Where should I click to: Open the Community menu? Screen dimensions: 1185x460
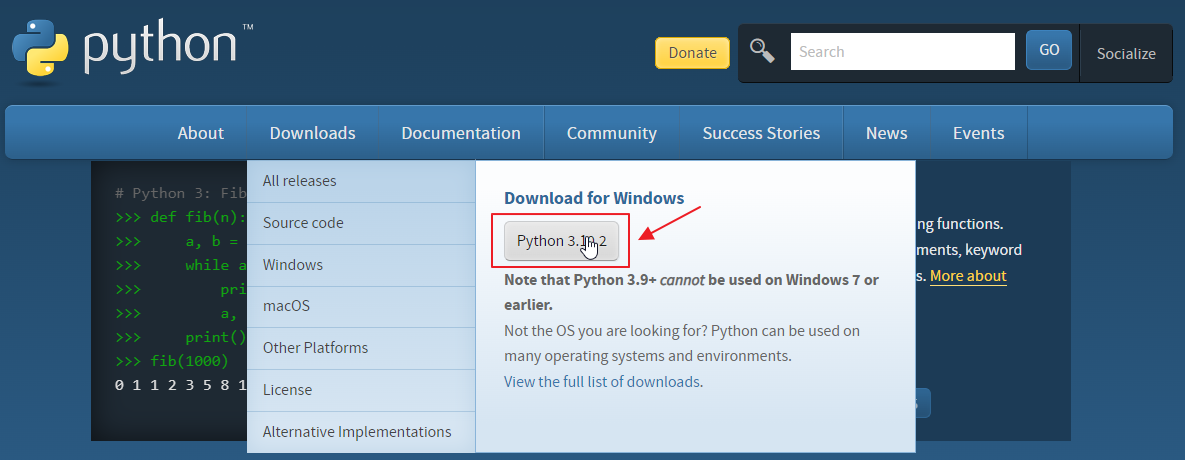tap(611, 133)
